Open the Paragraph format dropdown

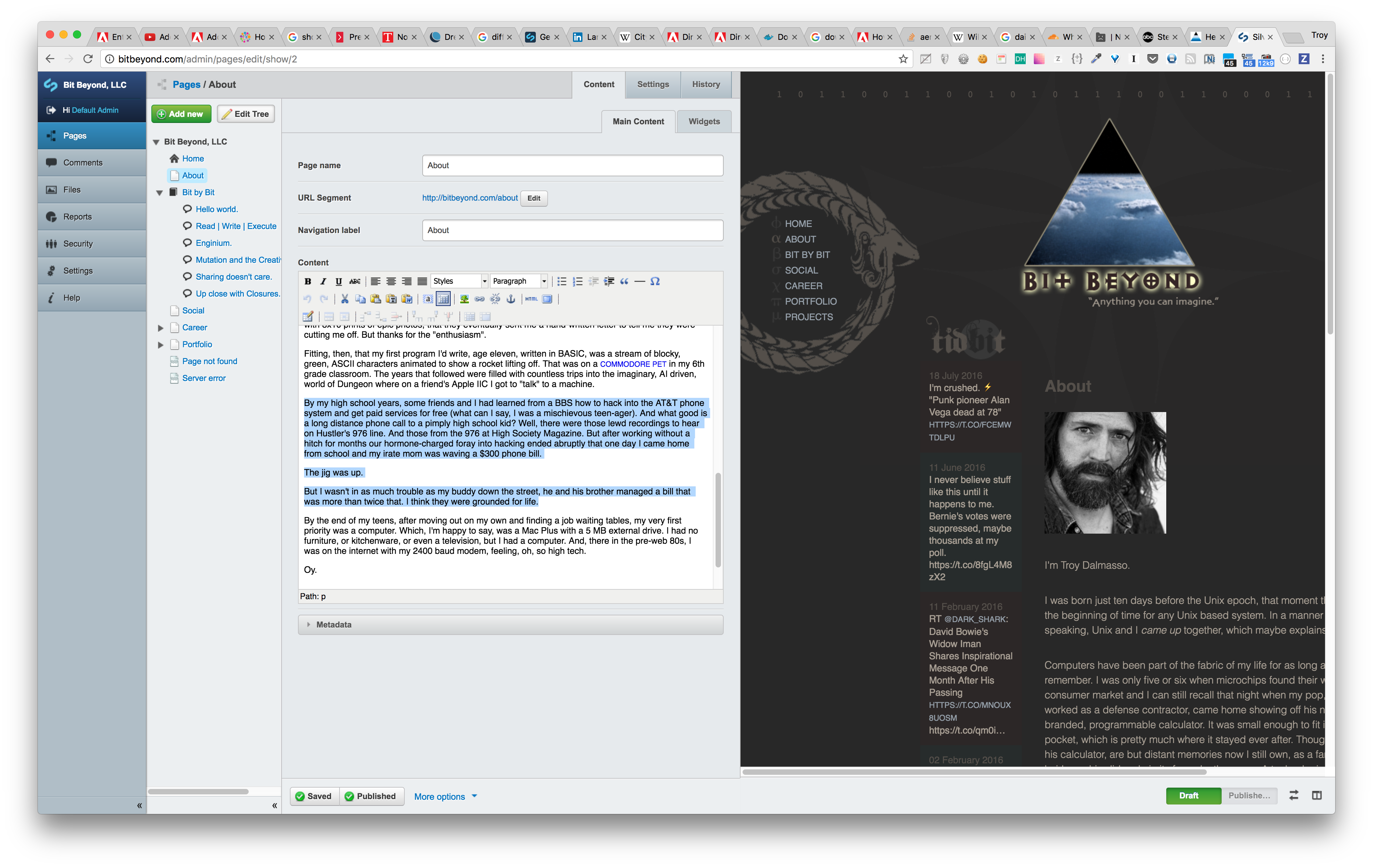point(519,281)
